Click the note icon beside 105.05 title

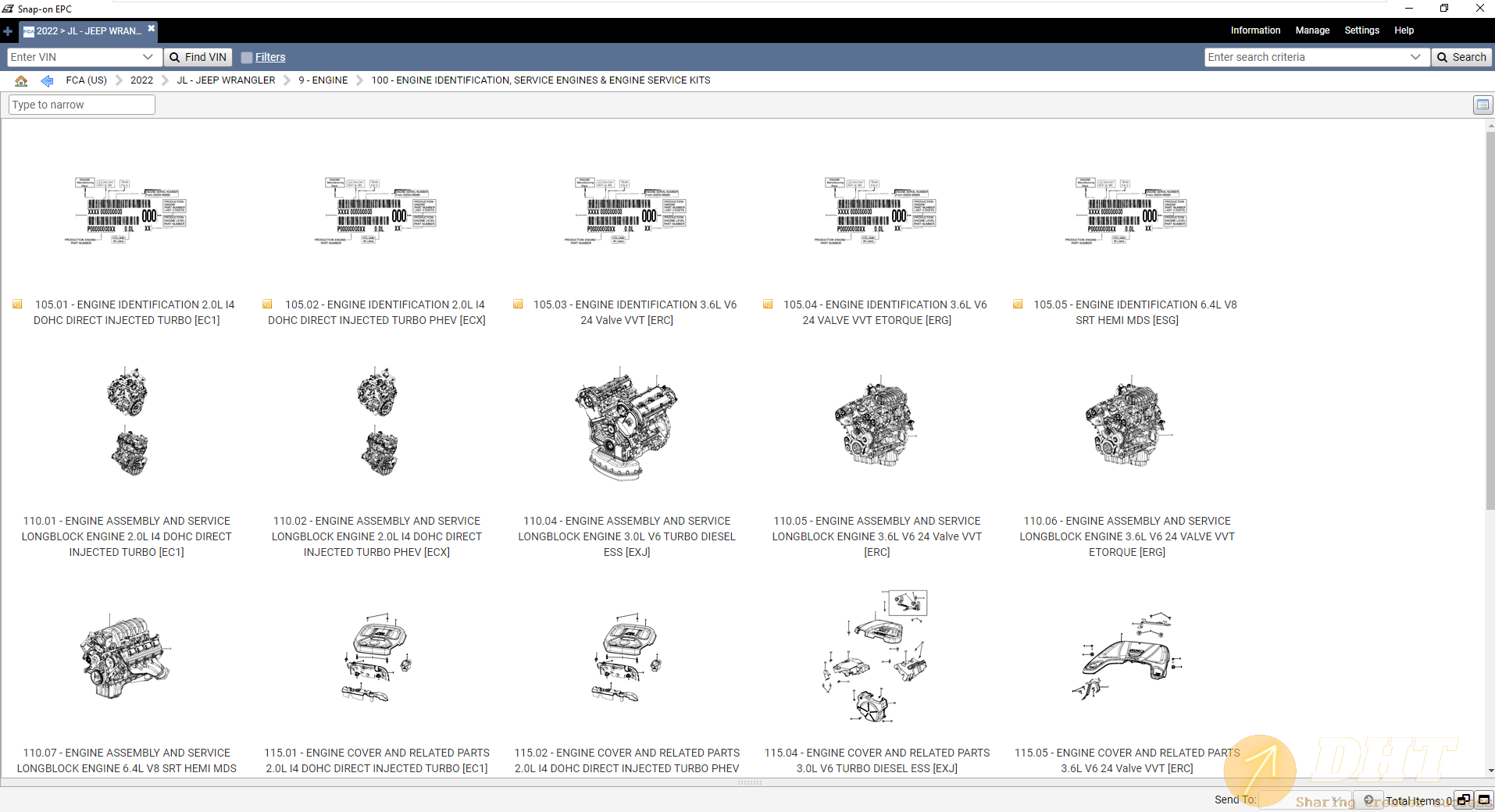click(1018, 304)
